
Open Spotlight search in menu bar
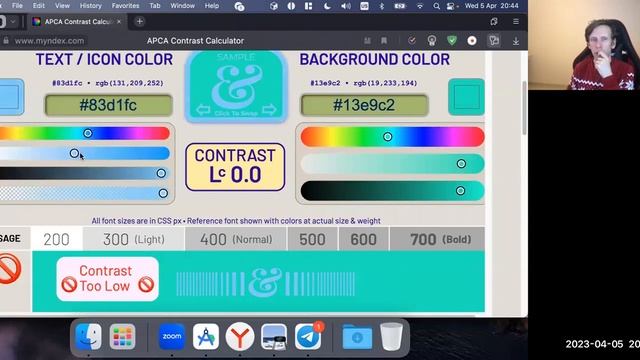coord(436,6)
